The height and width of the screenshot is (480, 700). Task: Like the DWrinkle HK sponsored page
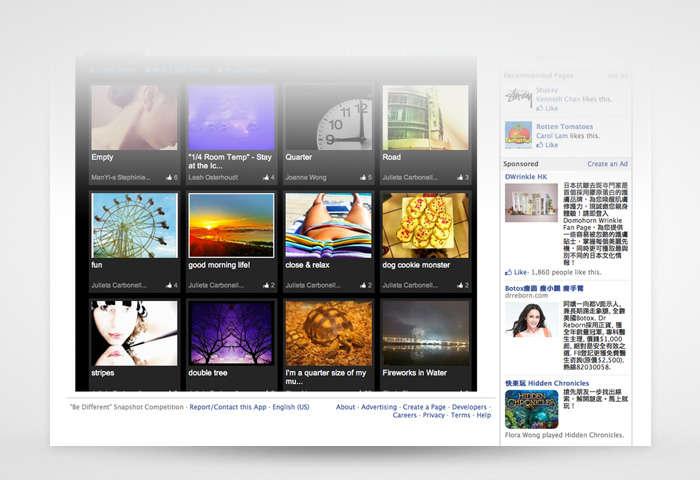pyautogui.click(x=516, y=272)
